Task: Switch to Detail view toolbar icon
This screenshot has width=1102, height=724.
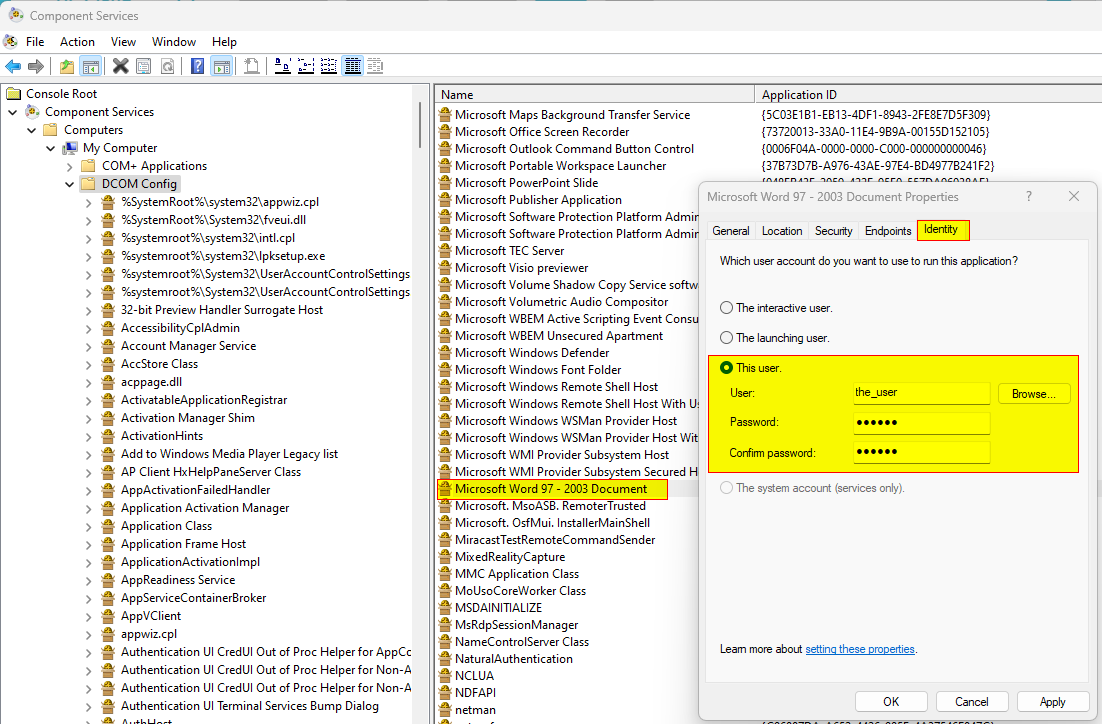Action: coord(352,66)
